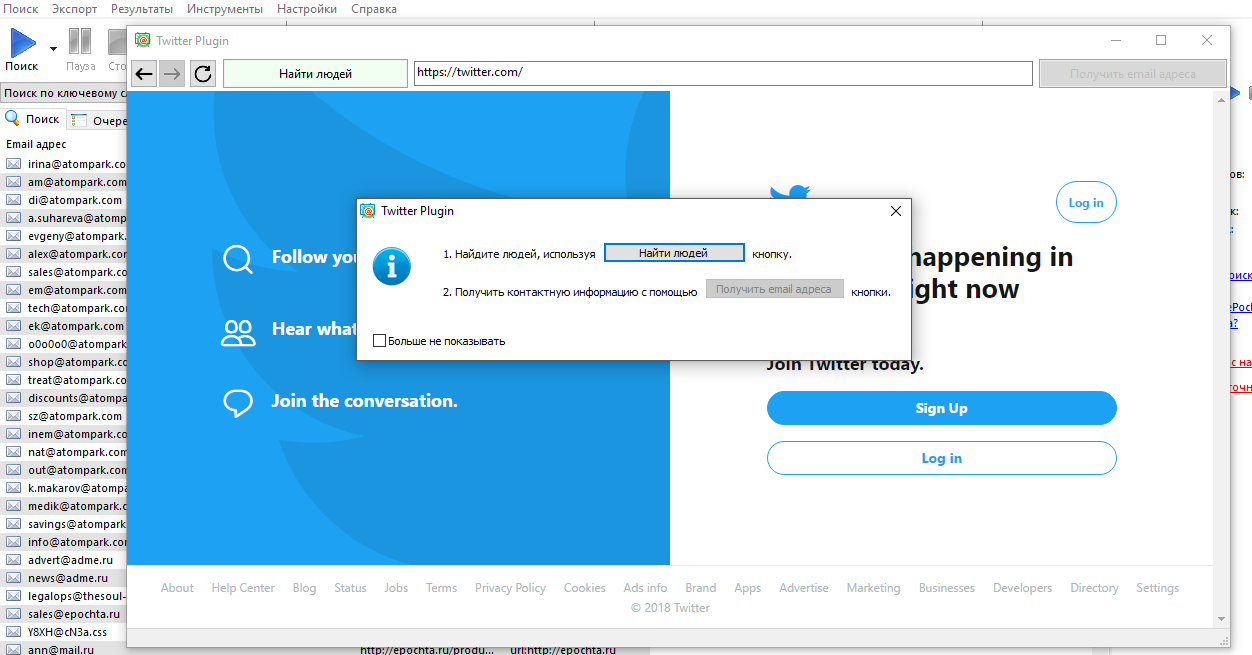Open the Brand footer link
Screen dimensions: 1252x655
700,588
